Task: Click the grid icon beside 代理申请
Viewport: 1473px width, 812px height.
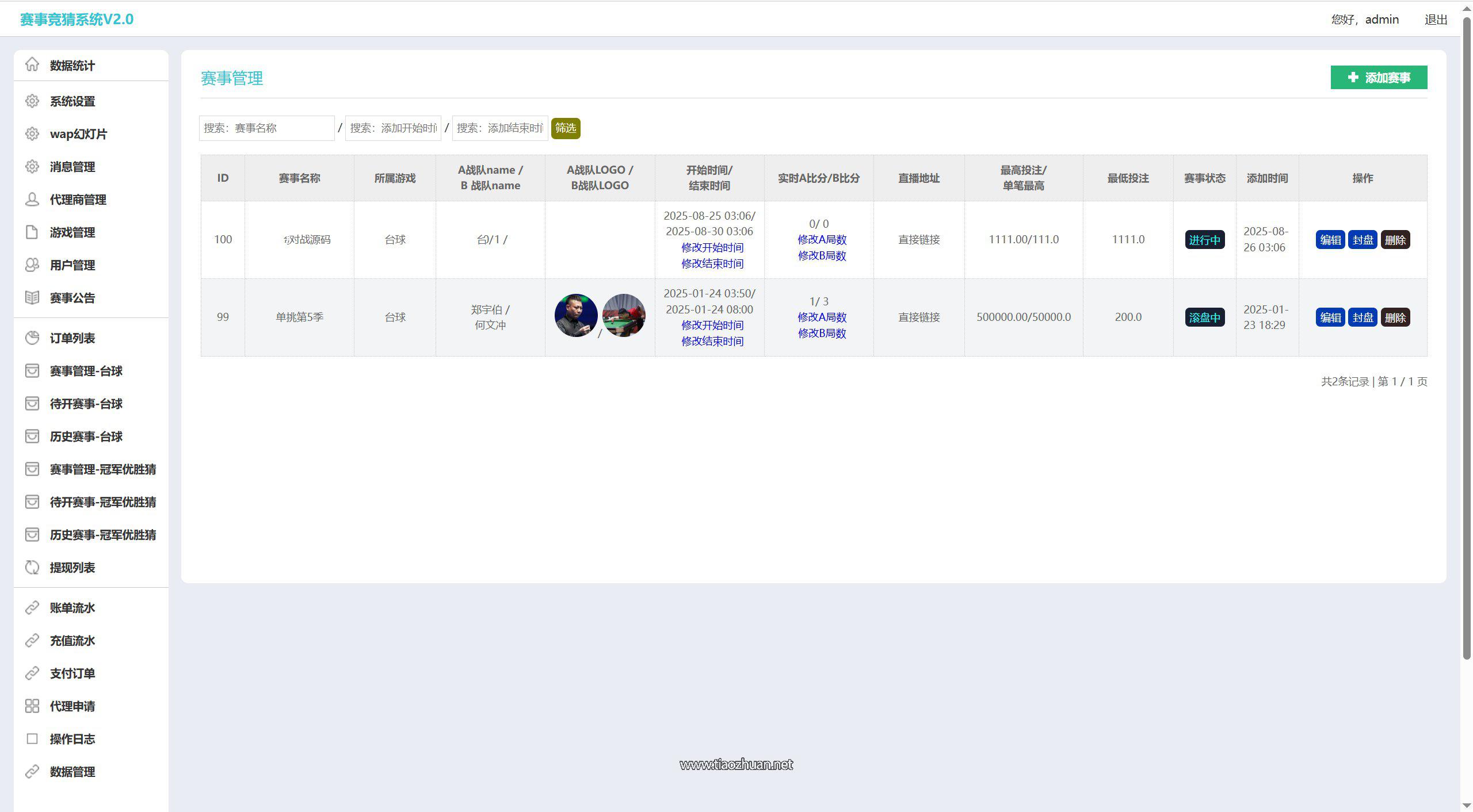Action: pos(32,706)
